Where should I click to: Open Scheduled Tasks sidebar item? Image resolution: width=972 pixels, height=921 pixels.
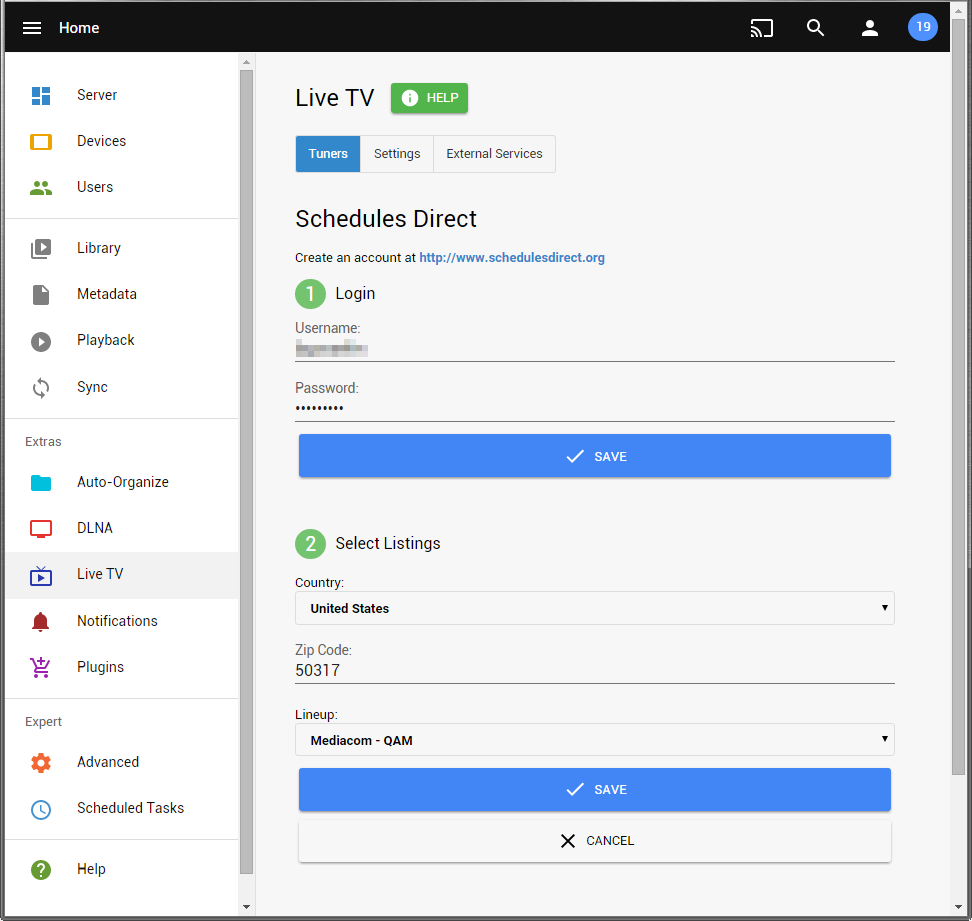pyautogui.click(x=122, y=808)
